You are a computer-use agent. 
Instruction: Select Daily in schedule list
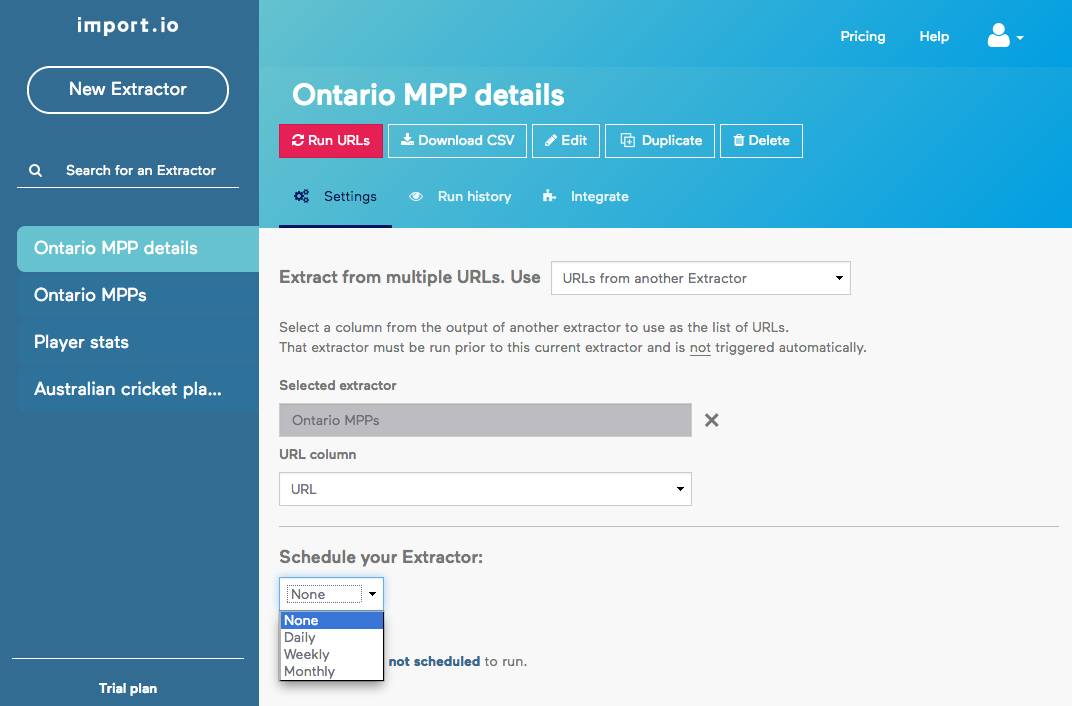pos(332,637)
